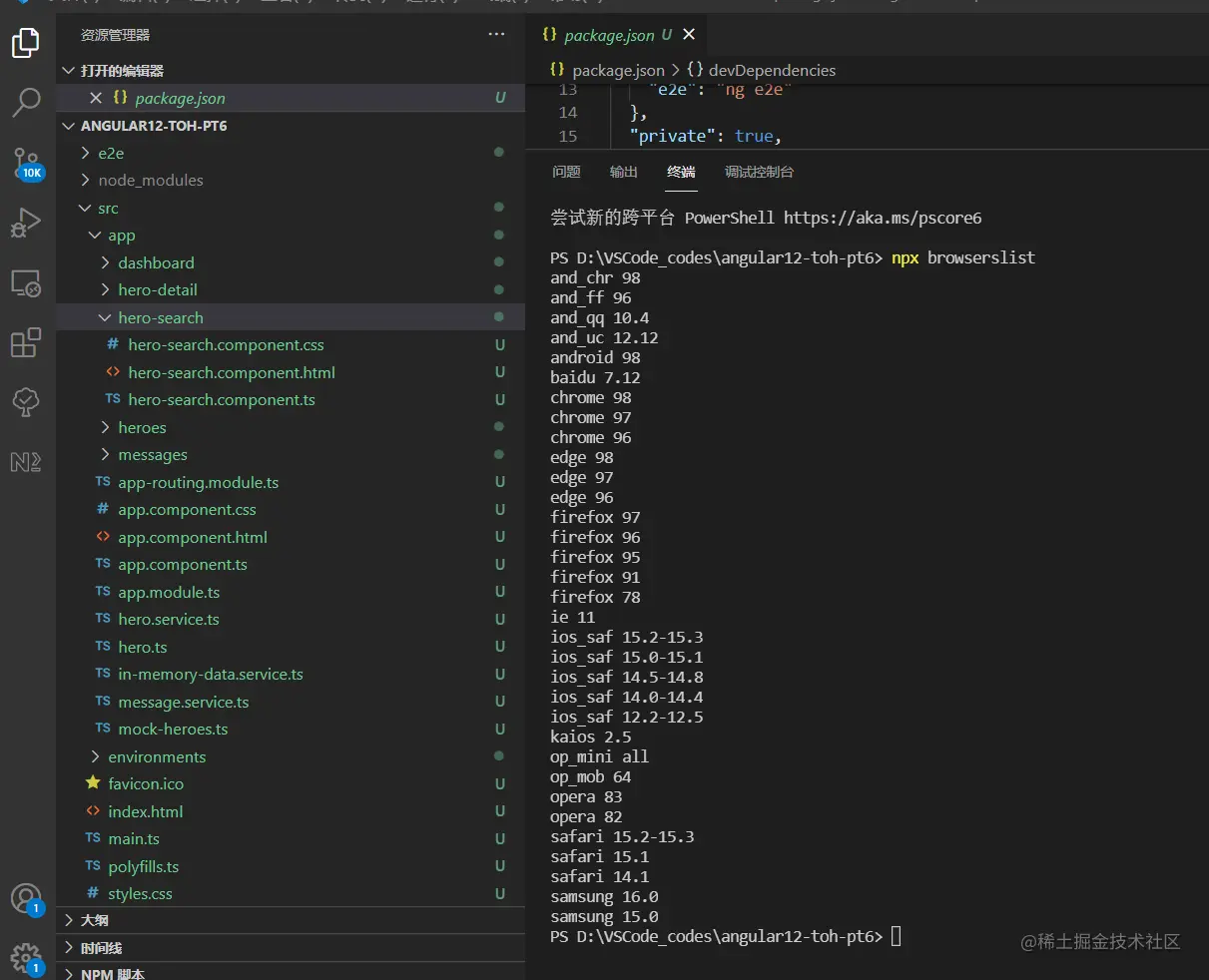Open the Manage settings gear icon
This screenshot has height=980, width=1209.
(26, 958)
